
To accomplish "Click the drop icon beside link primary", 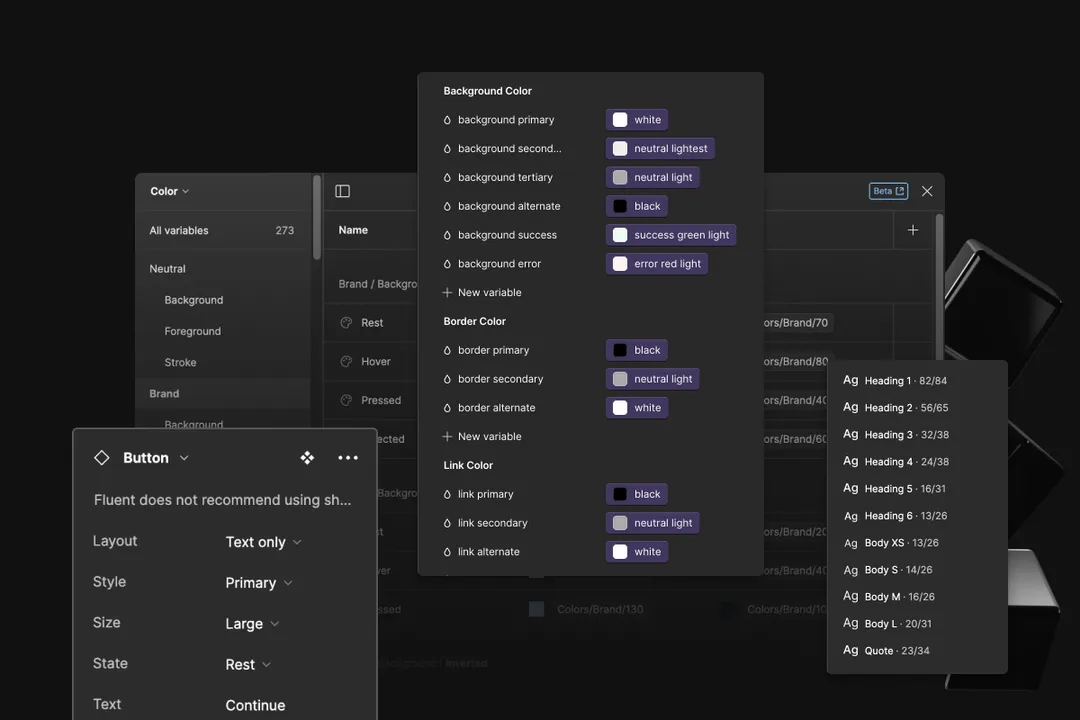I will (447, 494).
